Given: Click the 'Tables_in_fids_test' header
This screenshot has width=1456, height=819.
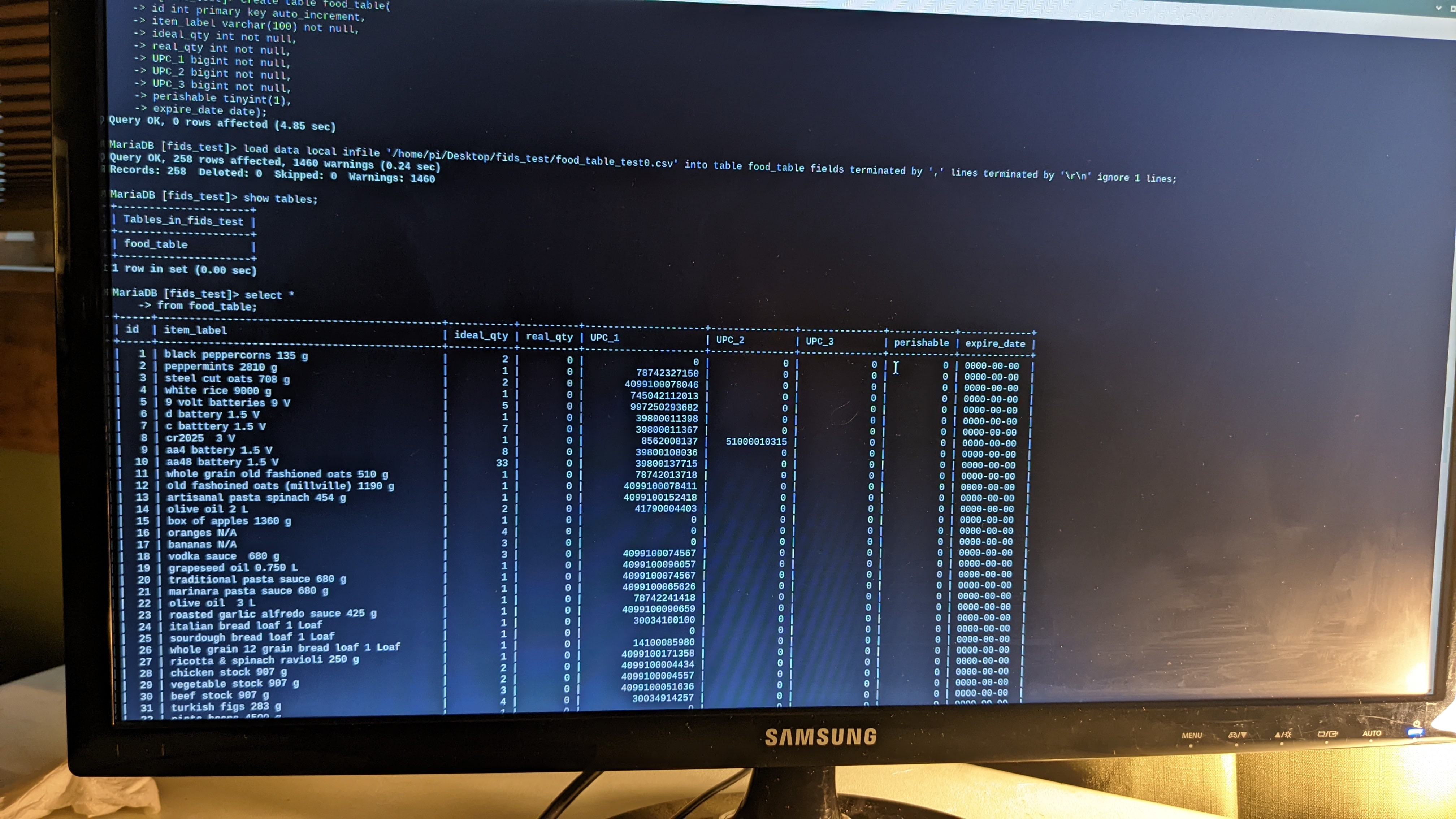Looking at the screenshot, I should coord(183,220).
